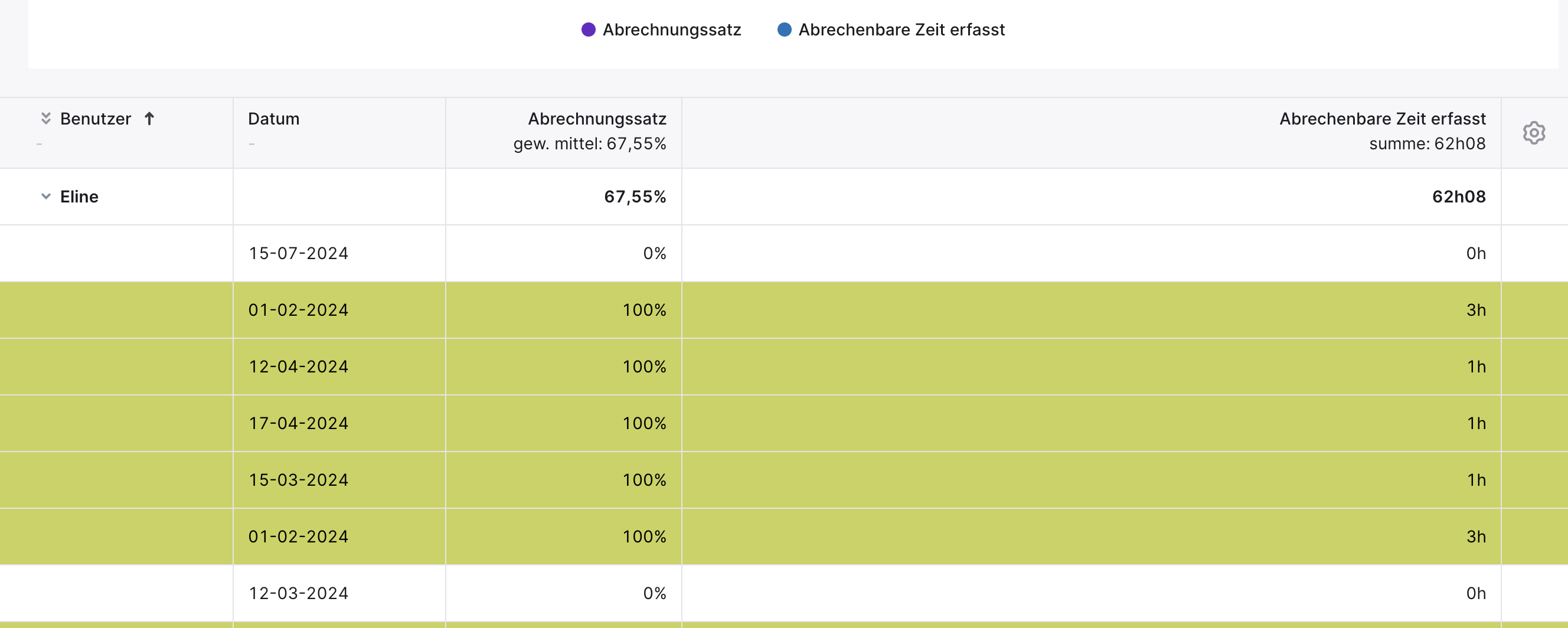
Task: Select the 12-04-2024 date cell
Action: pyautogui.click(x=298, y=367)
